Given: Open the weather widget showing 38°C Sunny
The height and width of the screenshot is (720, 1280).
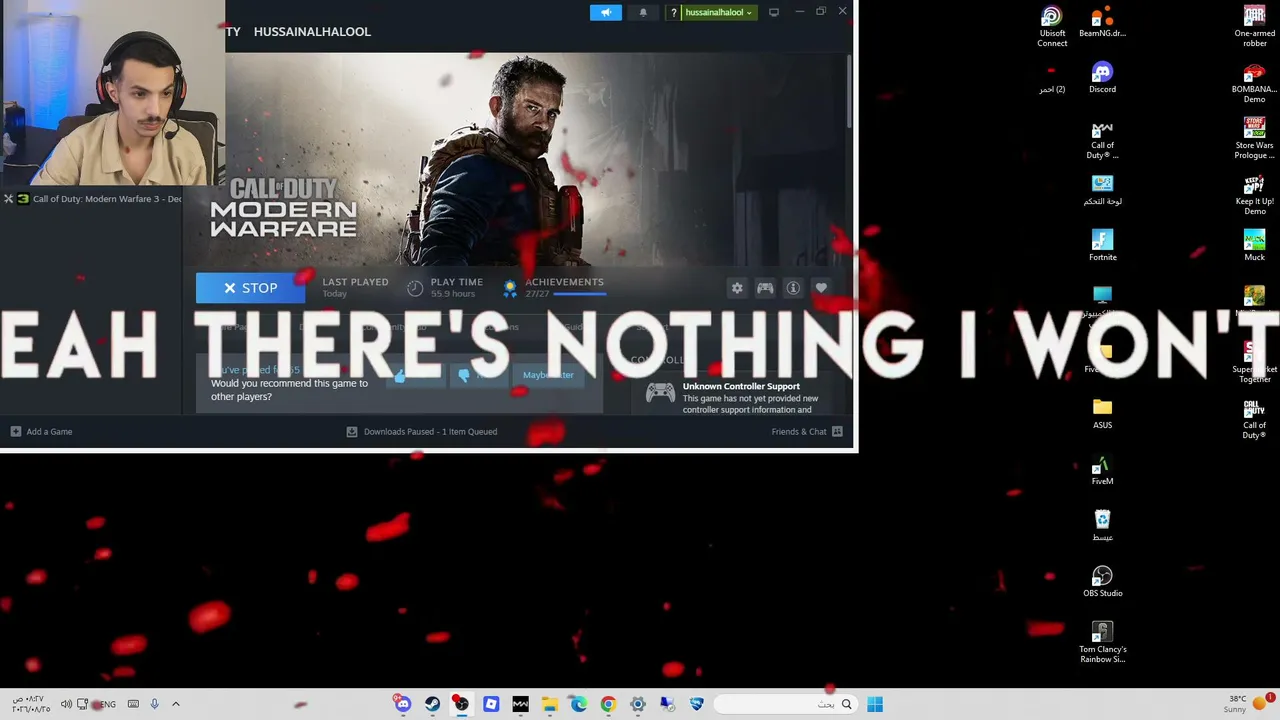Looking at the screenshot, I should 1246,704.
